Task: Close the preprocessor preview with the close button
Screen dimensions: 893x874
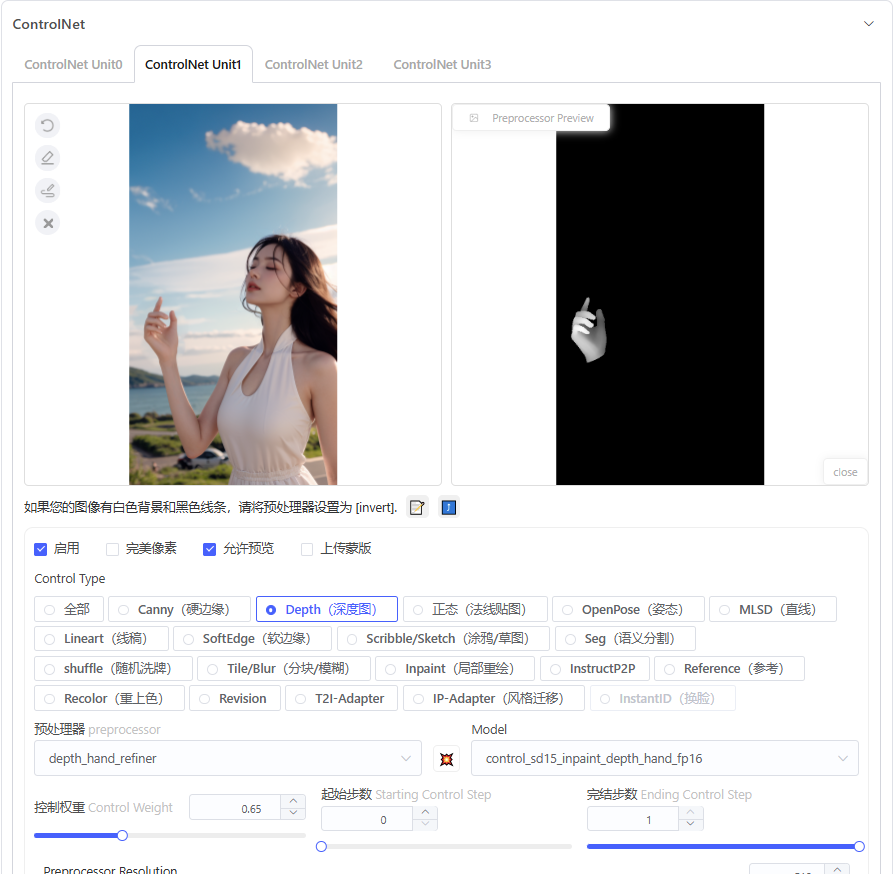Action: click(x=845, y=472)
